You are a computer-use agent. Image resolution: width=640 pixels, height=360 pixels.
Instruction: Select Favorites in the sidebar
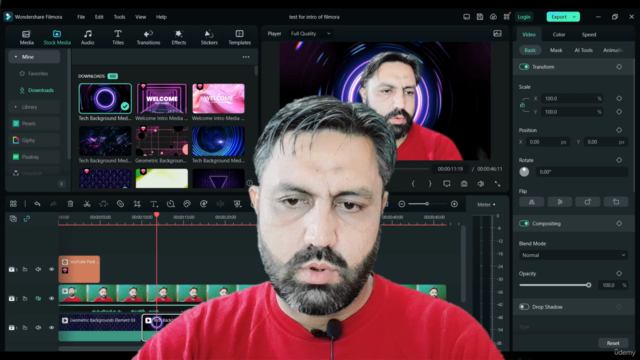pyautogui.click(x=34, y=73)
